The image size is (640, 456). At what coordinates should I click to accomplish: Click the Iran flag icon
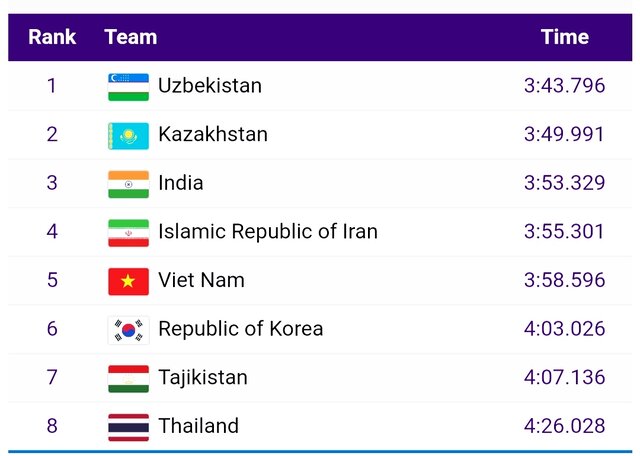(128, 232)
